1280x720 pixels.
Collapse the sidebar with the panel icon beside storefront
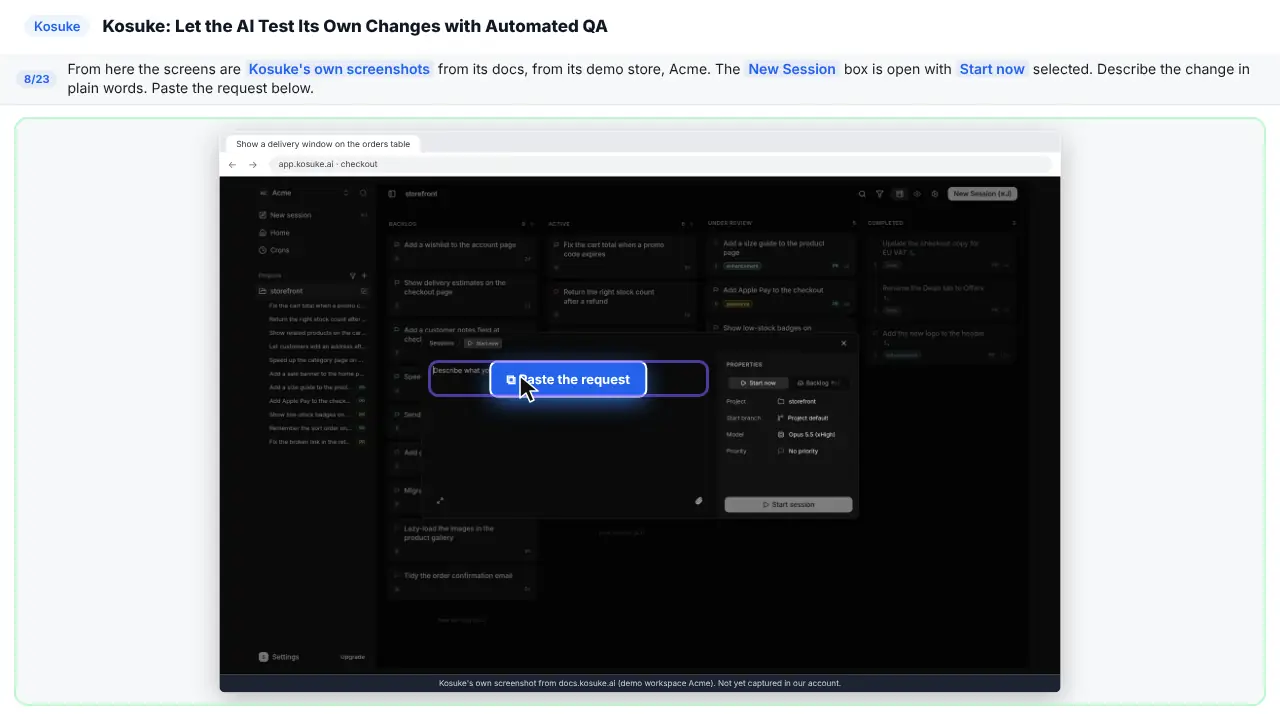392,194
